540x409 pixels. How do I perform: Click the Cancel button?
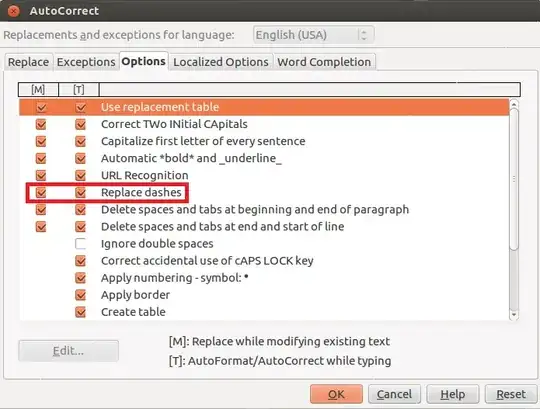pyautogui.click(x=394, y=394)
